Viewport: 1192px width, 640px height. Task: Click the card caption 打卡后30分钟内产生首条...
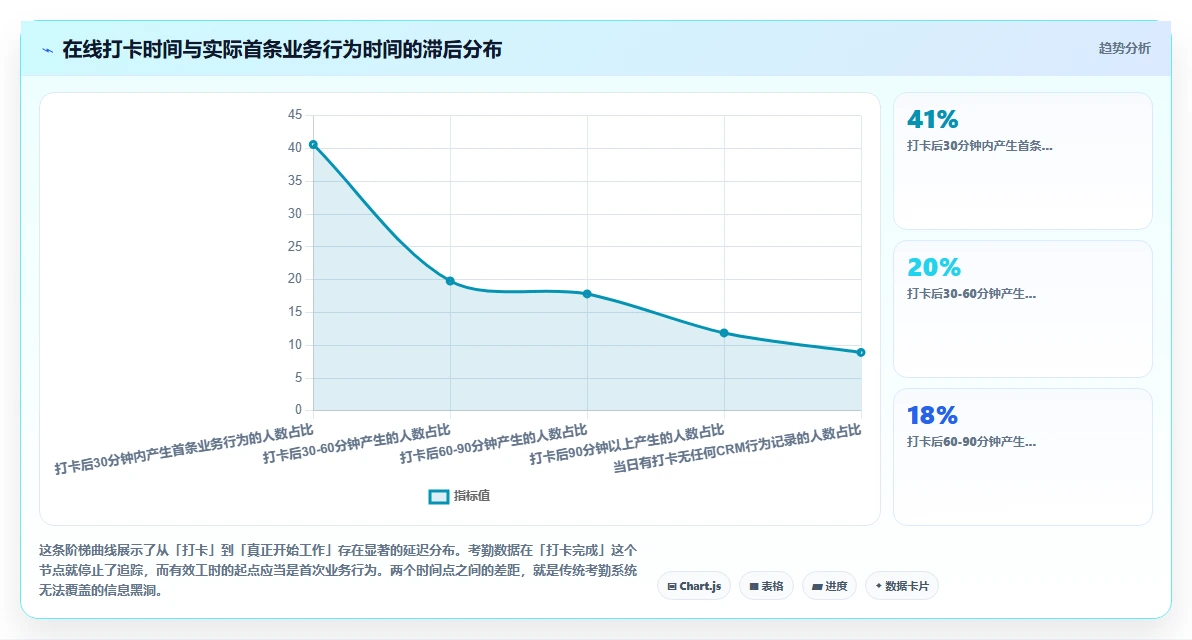979,146
